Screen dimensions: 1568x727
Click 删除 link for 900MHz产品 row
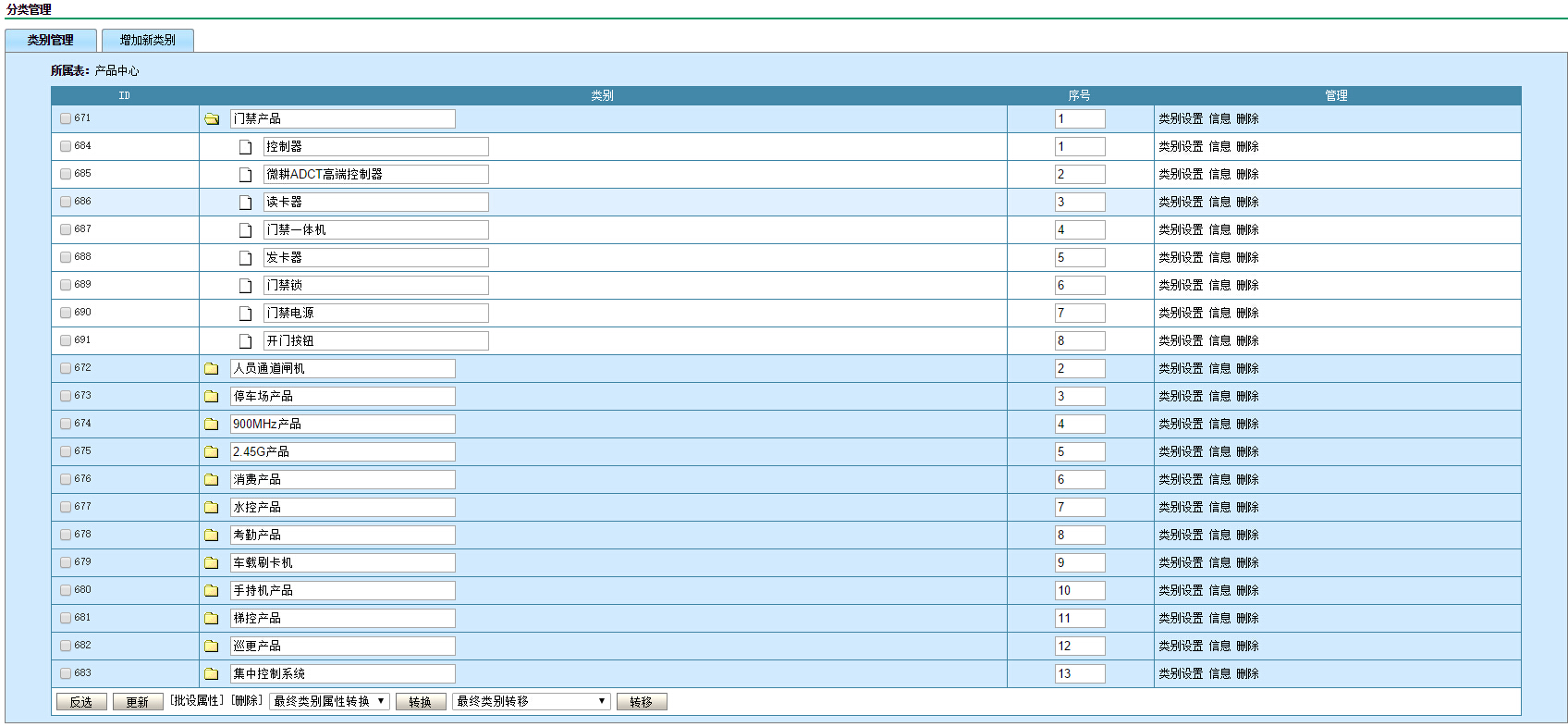[x=1247, y=424]
